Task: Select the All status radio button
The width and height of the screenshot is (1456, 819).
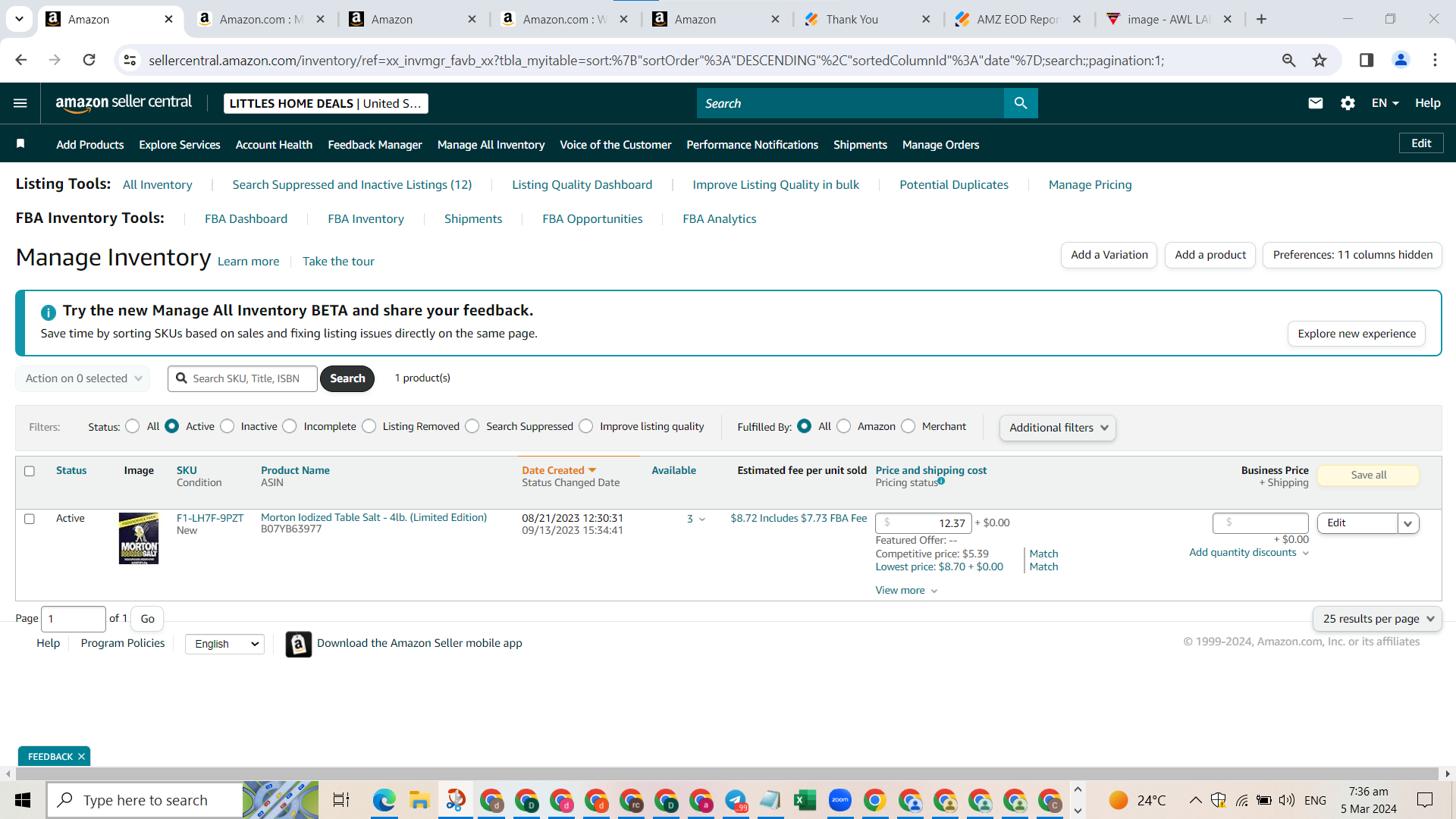Action: click(x=133, y=426)
